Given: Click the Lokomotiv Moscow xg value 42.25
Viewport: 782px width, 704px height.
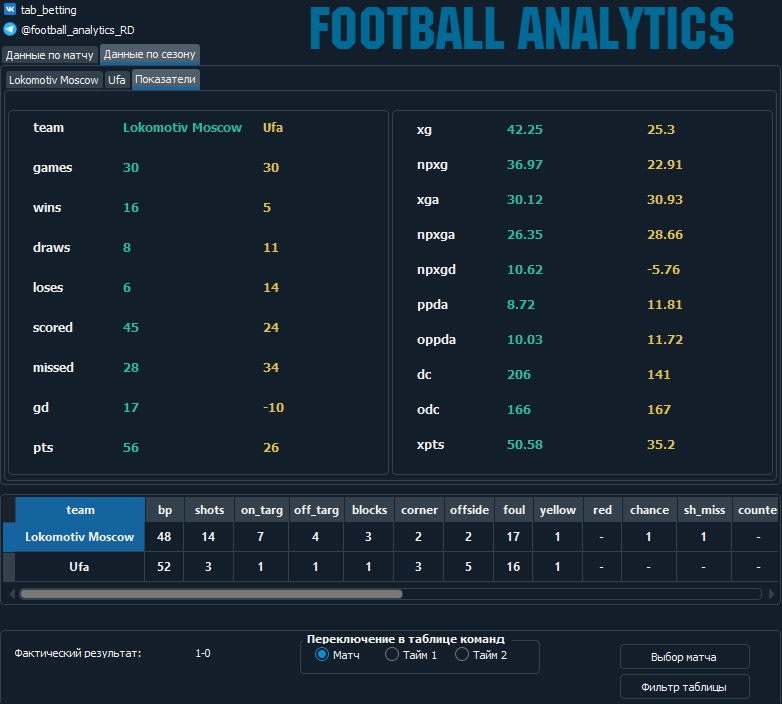Looking at the screenshot, I should coord(525,130).
